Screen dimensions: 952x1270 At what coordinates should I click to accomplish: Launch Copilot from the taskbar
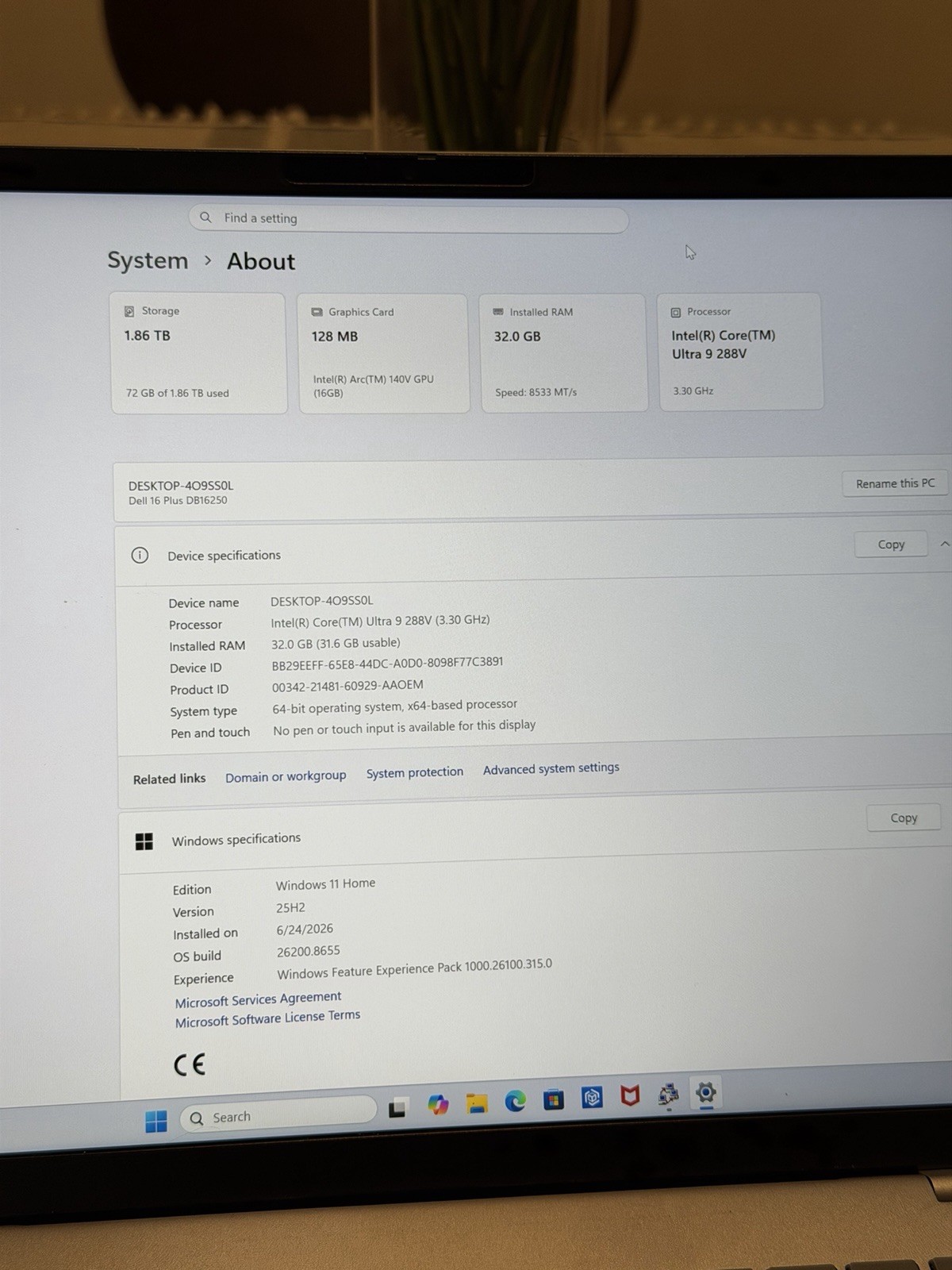pos(438,1104)
